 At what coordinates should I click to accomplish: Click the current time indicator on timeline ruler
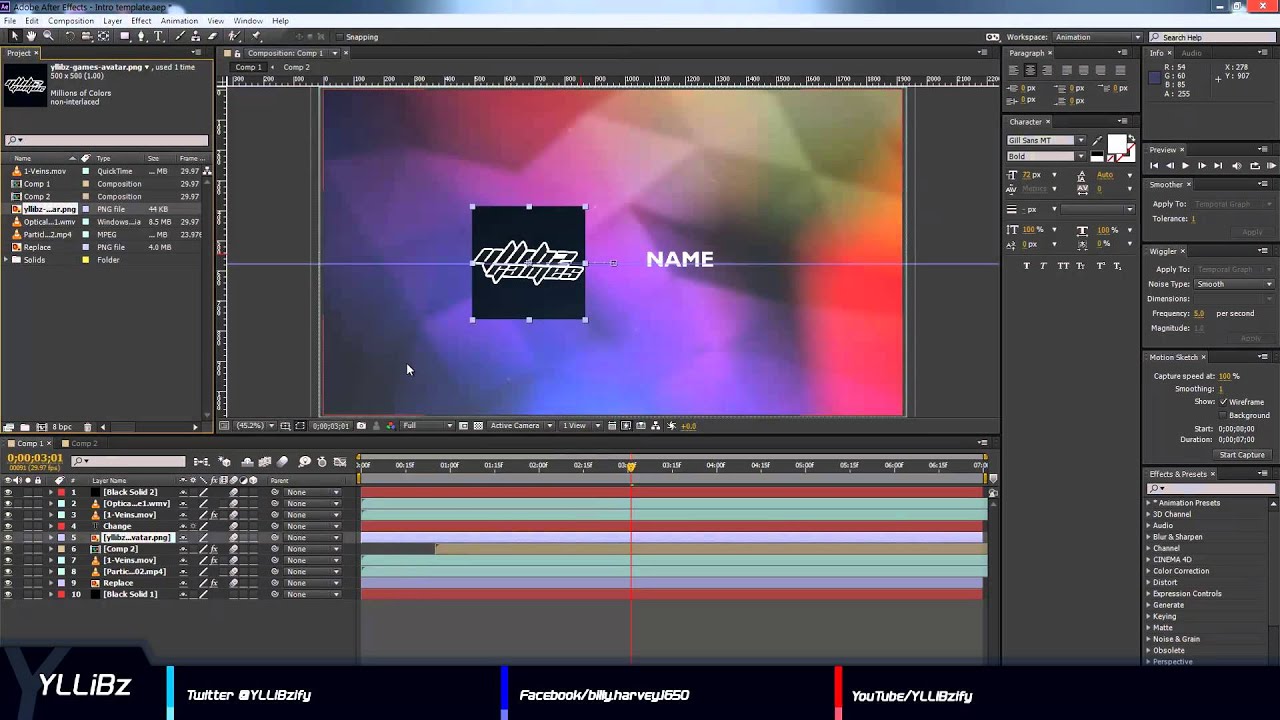(x=631, y=466)
